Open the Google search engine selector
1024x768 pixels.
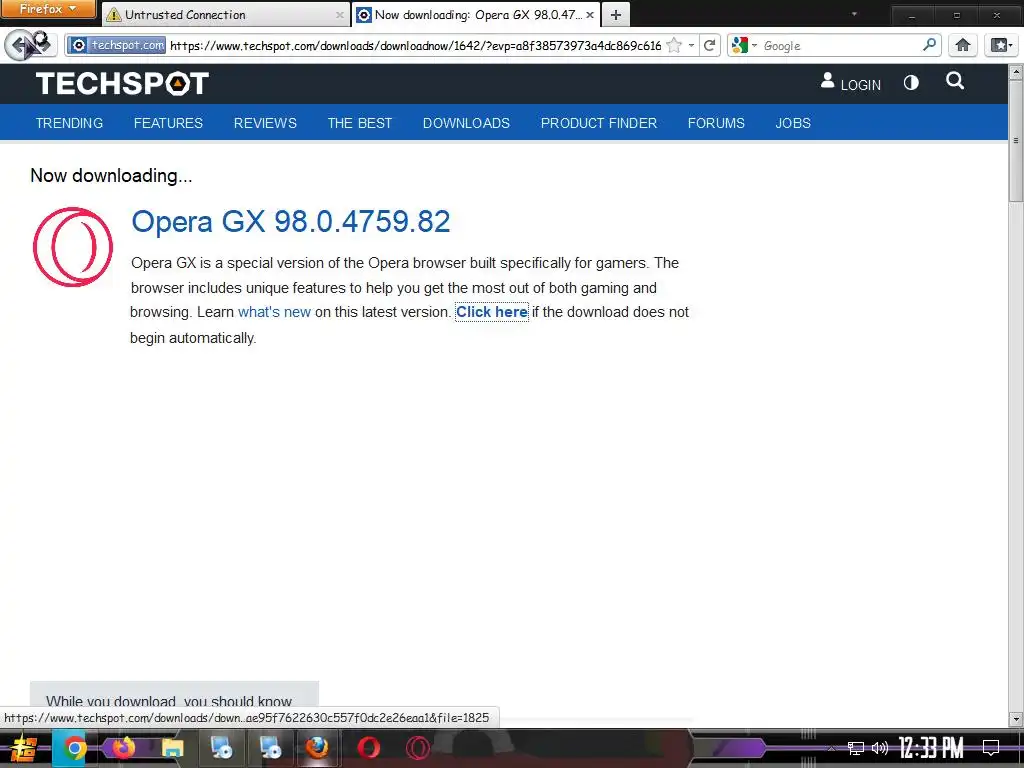click(x=744, y=46)
